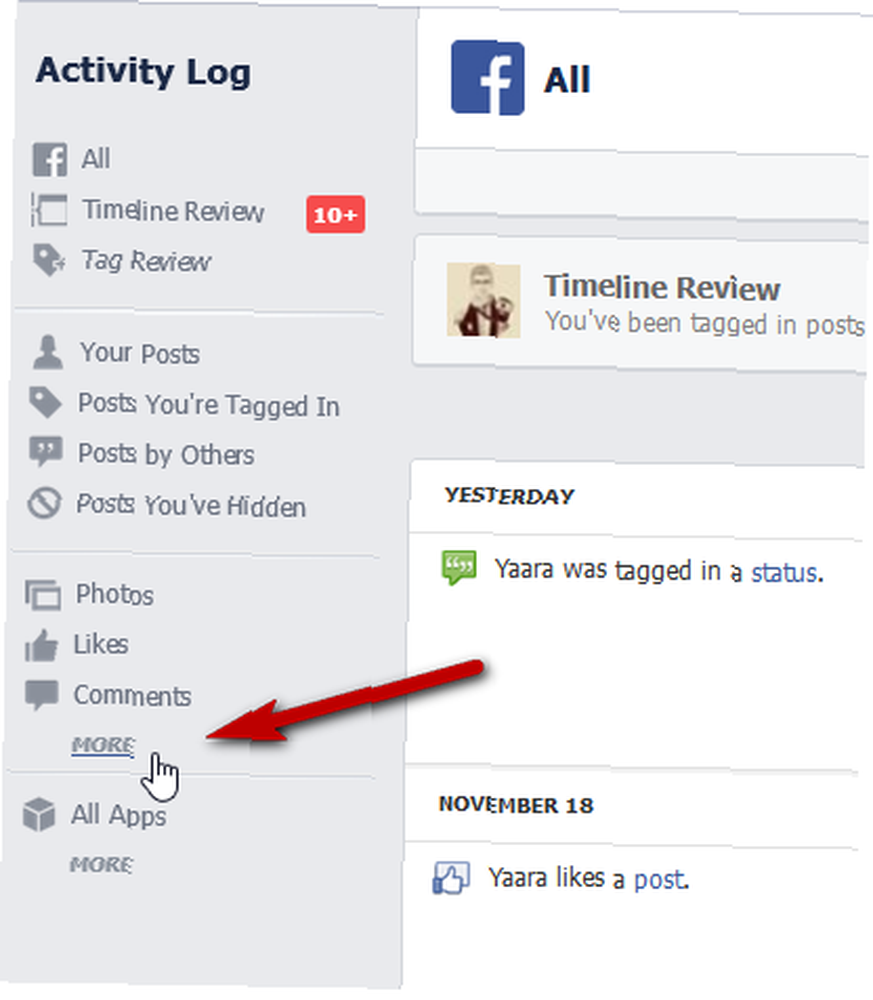The height and width of the screenshot is (1000, 873).
Task: Click the Posts by Others quote icon
Action: (x=45, y=452)
